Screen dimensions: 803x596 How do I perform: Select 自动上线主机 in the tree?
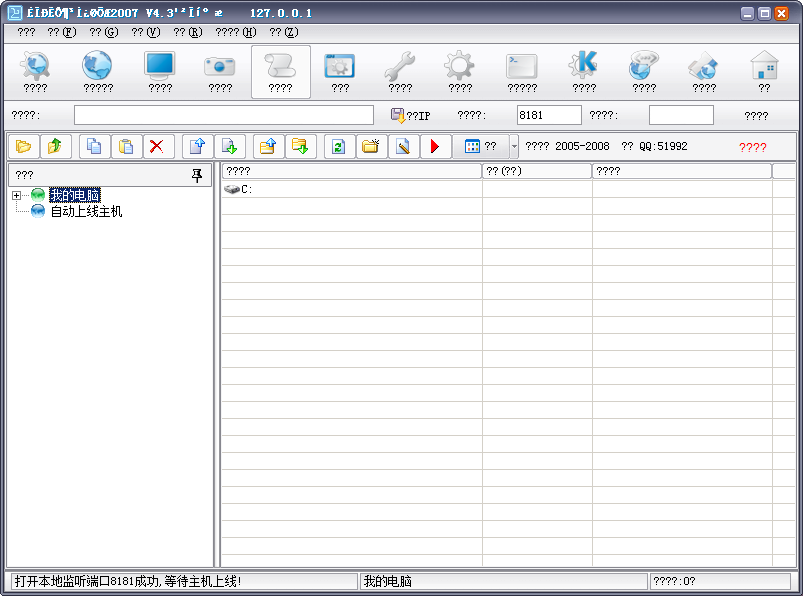[x=86, y=212]
